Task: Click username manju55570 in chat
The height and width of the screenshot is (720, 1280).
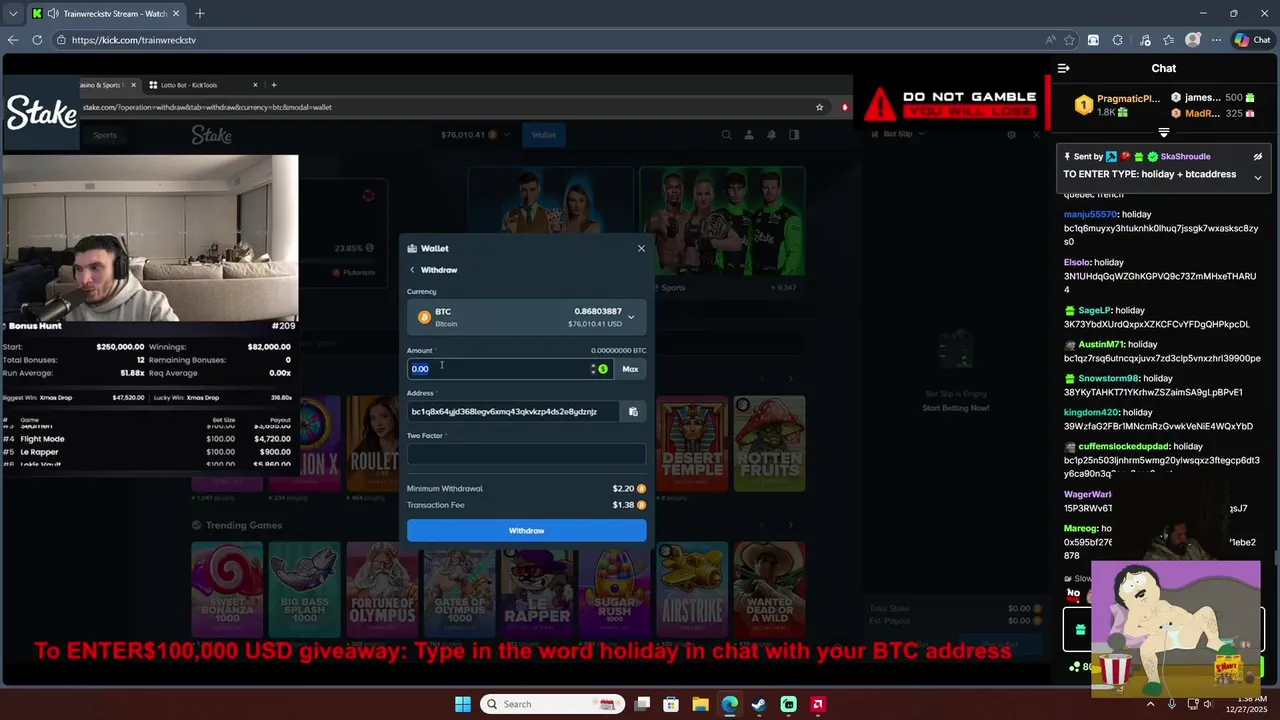Action: point(1090,214)
